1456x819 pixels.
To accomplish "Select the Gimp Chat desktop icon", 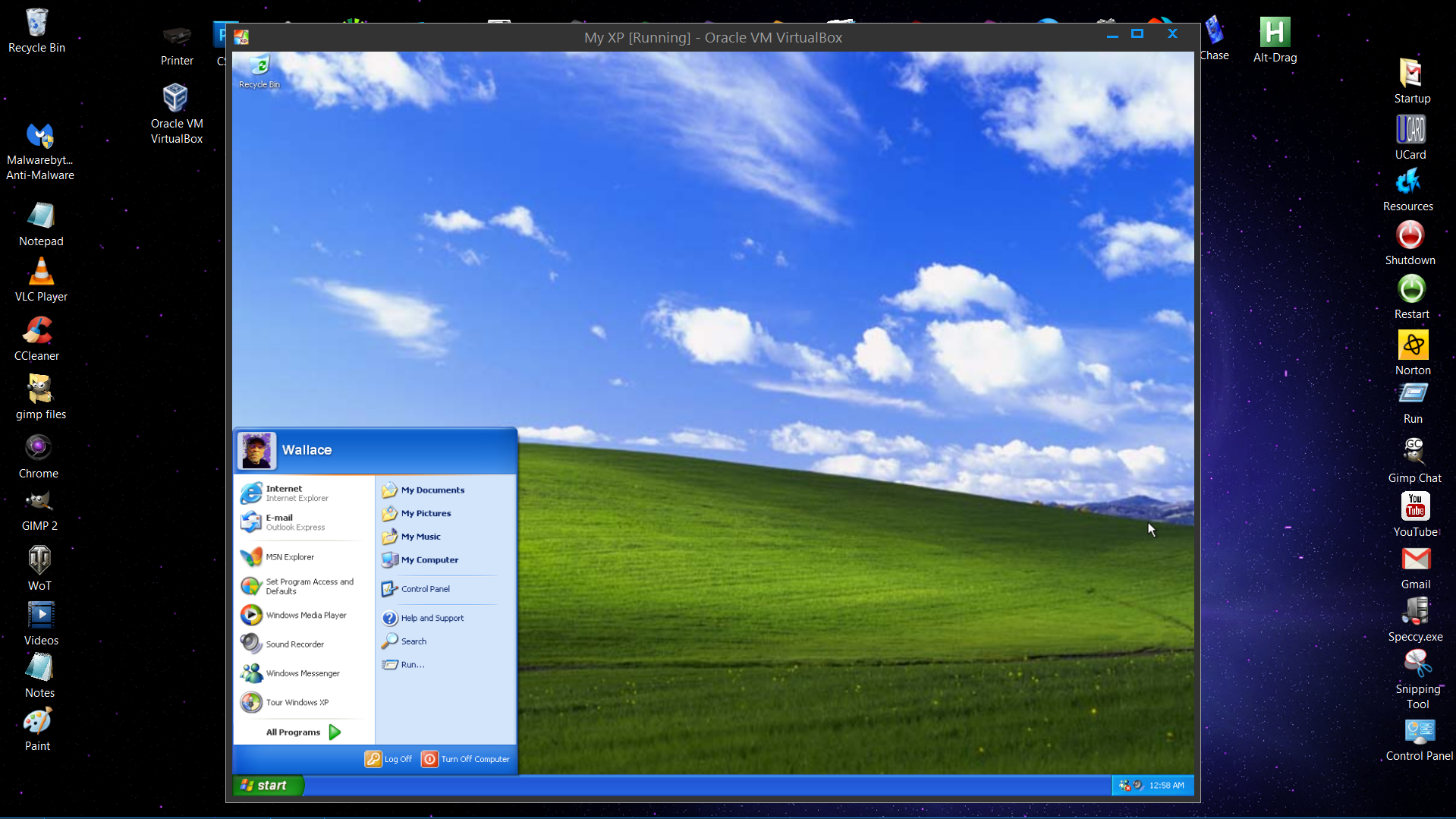I will pyautogui.click(x=1414, y=461).
